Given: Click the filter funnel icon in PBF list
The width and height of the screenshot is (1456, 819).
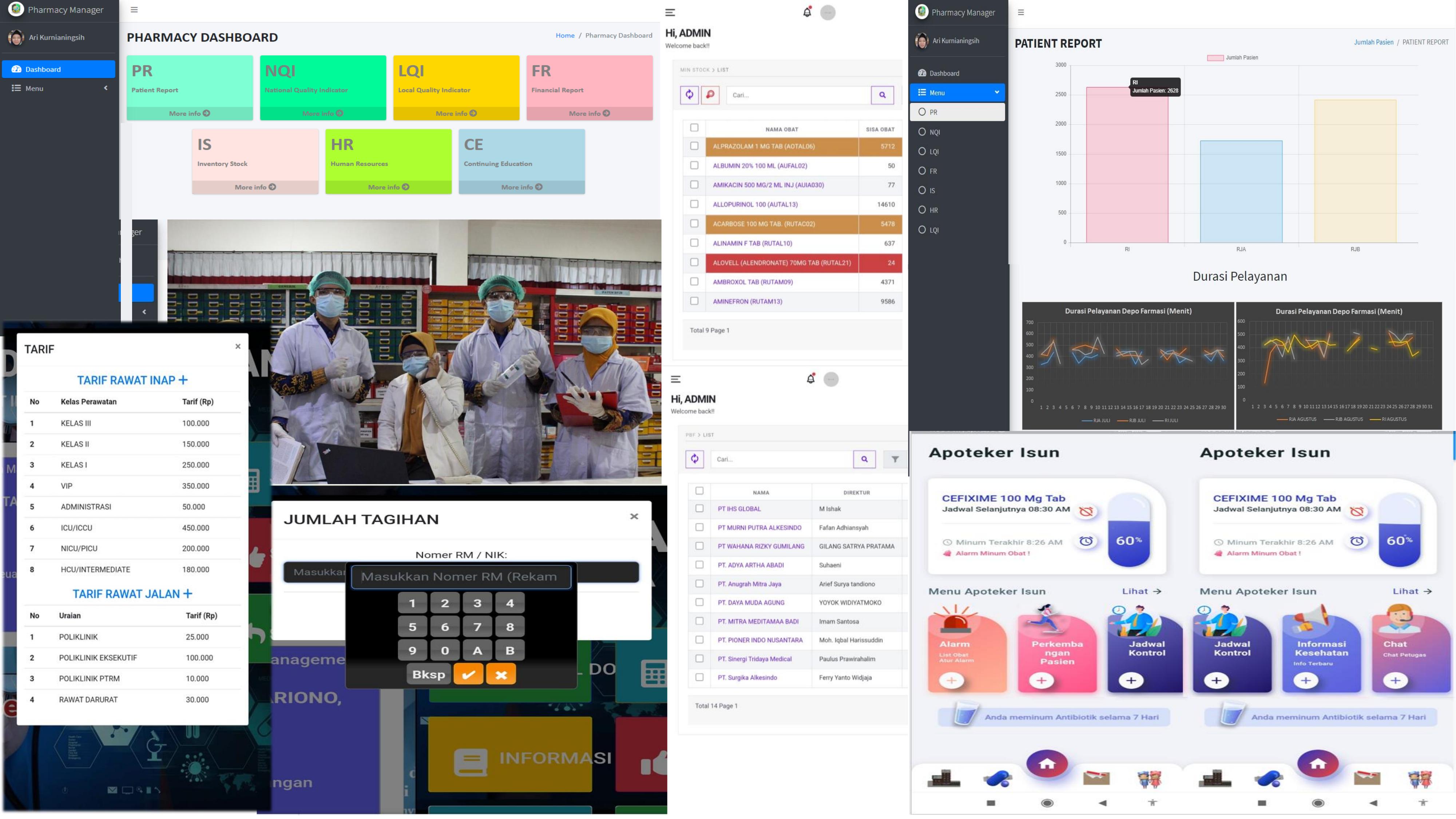Looking at the screenshot, I should 895,459.
